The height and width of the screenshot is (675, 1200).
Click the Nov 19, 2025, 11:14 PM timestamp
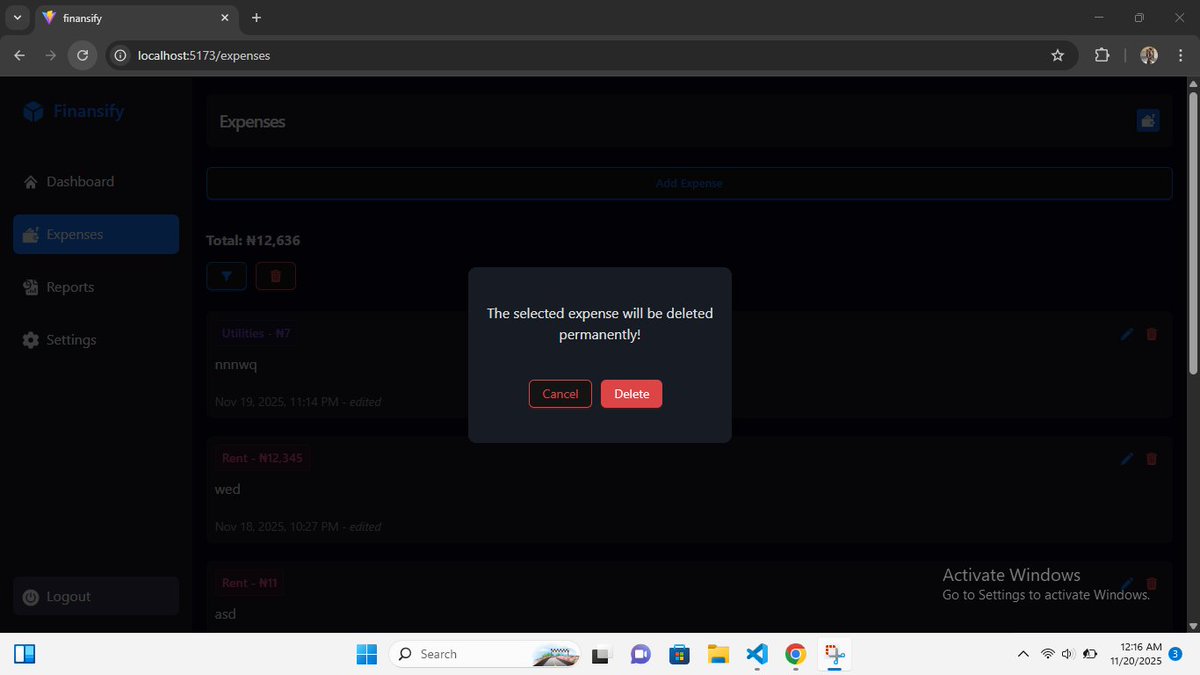275,402
